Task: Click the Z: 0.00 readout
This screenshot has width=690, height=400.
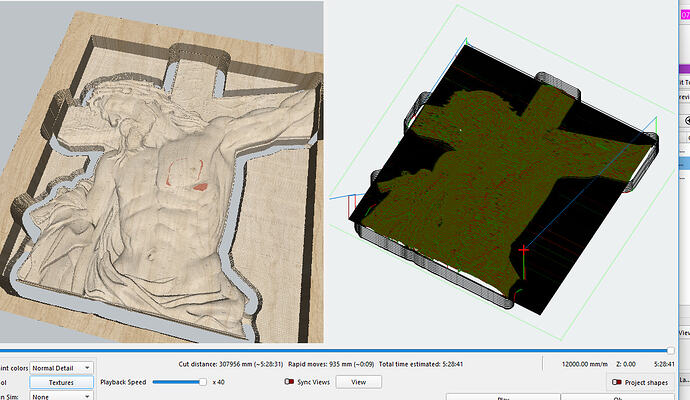Action: (626, 364)
